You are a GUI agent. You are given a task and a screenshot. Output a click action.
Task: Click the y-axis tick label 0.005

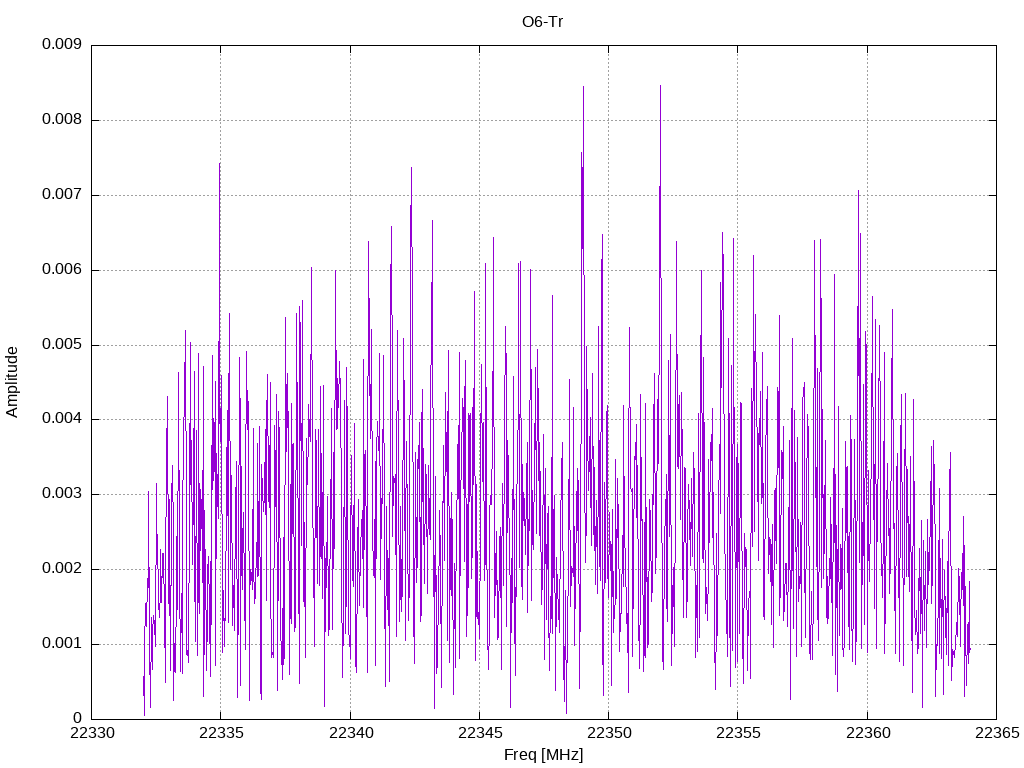pyautogui.click(x=62, y=344)
